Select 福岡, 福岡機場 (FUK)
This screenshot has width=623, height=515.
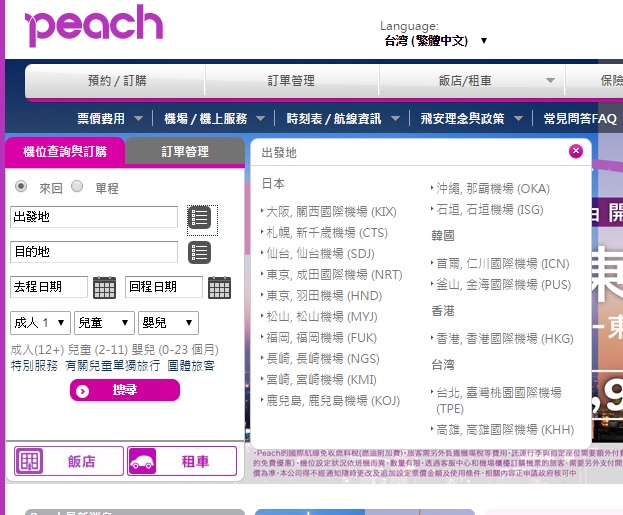click(x=321, y=338)
